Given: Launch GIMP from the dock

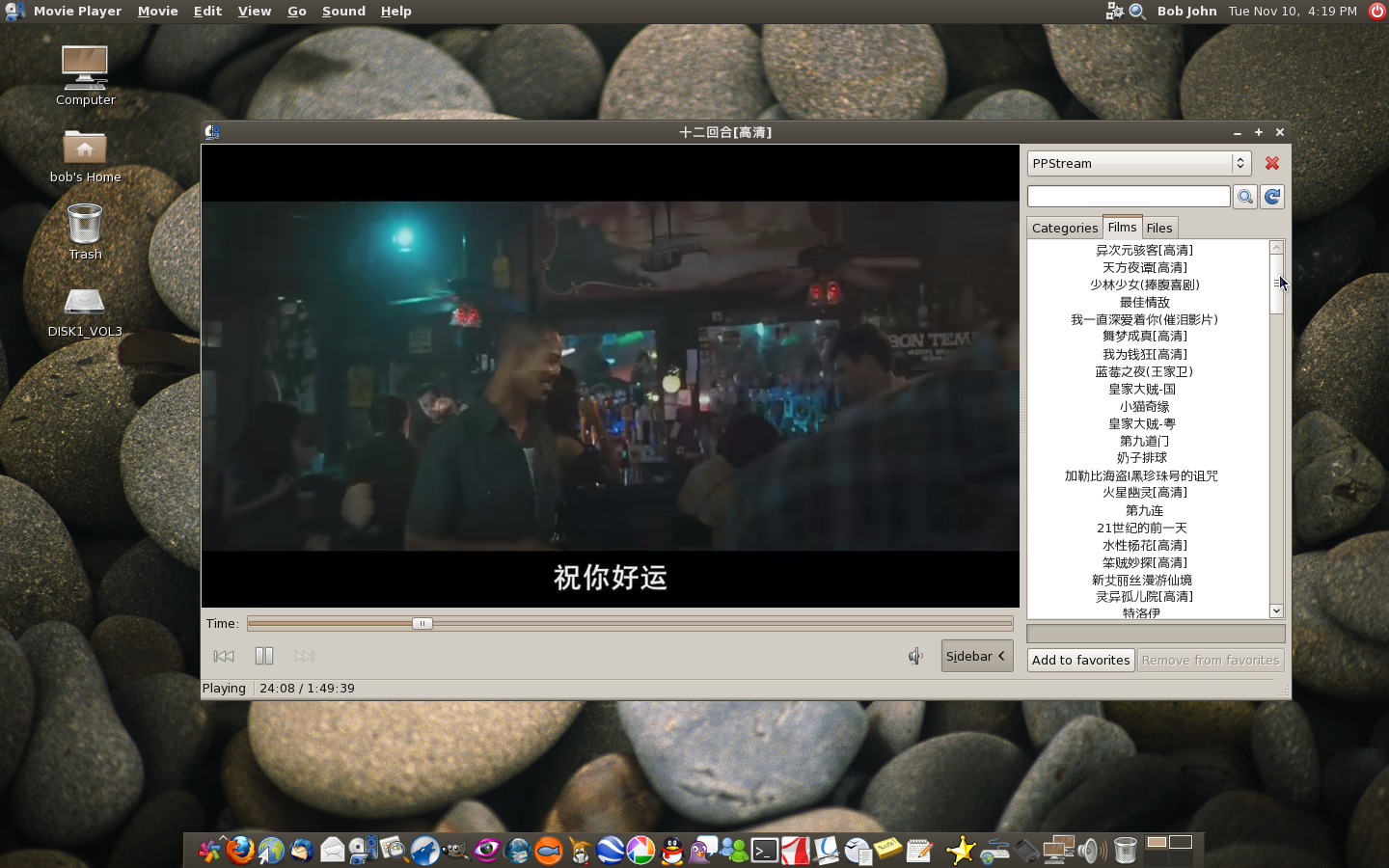Looking at the screenshot, I should pos(455,850).
